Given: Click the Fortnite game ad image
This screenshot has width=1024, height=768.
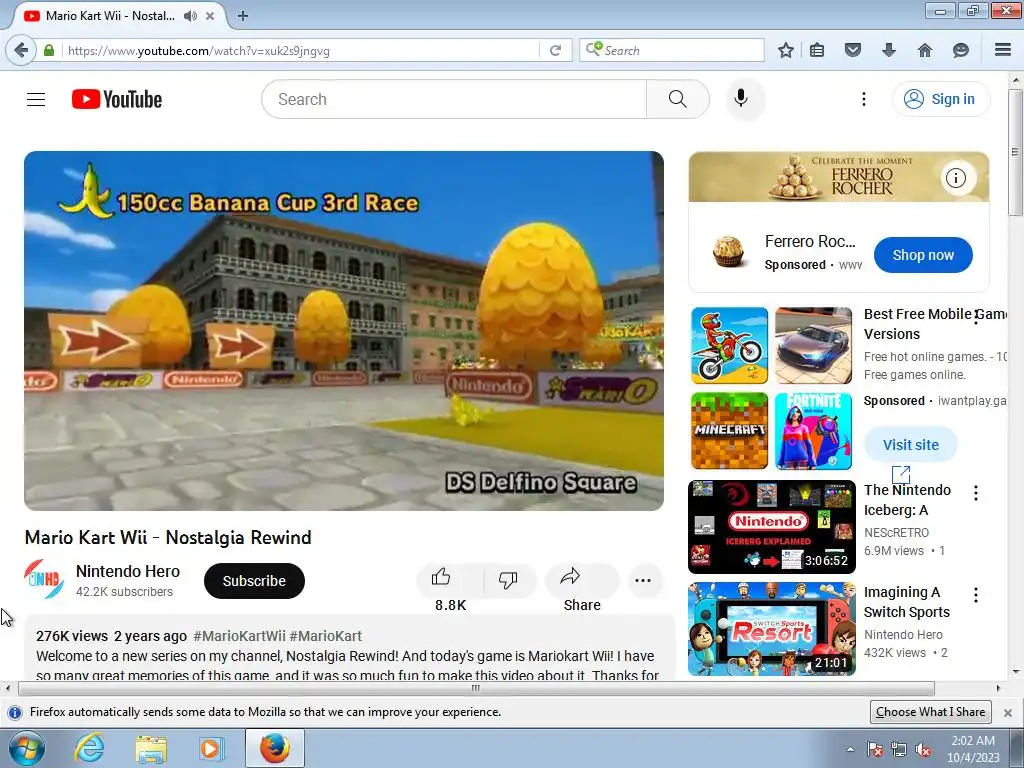Looking at the screenshot, I should pos(813,431).
